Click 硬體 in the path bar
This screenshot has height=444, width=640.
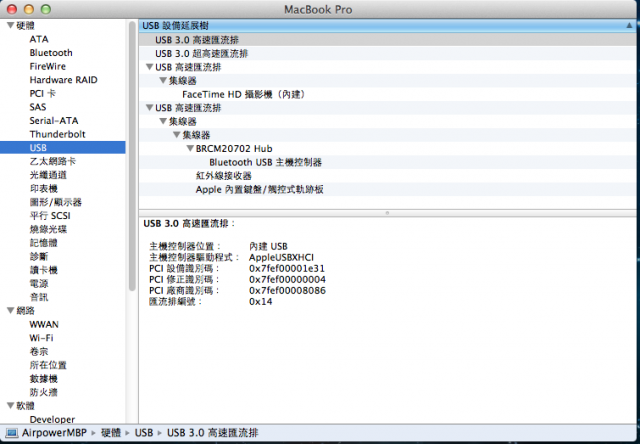111,433
